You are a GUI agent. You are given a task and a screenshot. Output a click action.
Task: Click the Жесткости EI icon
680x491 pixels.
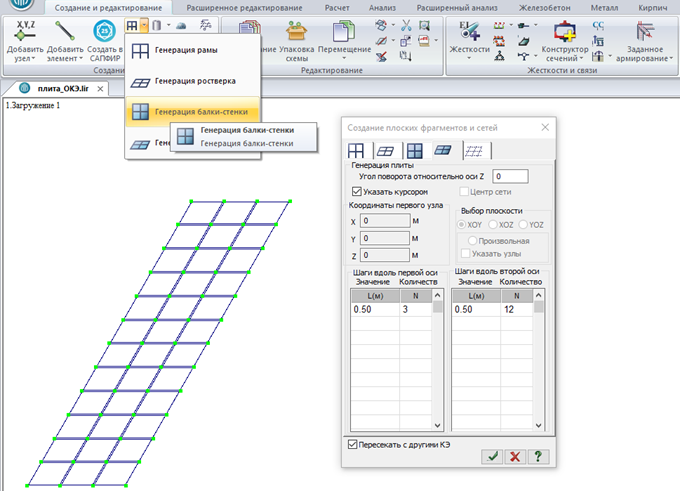(x=469, y=32)
